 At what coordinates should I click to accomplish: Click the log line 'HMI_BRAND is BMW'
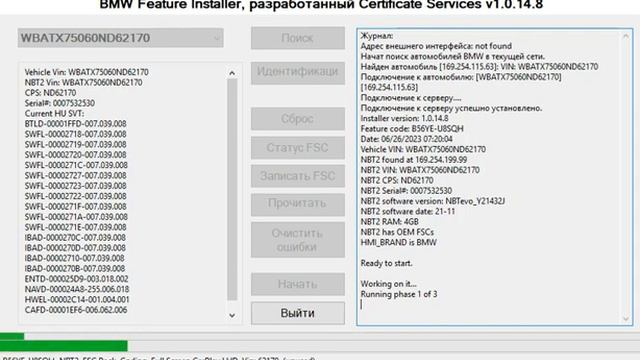click(398, 242)
